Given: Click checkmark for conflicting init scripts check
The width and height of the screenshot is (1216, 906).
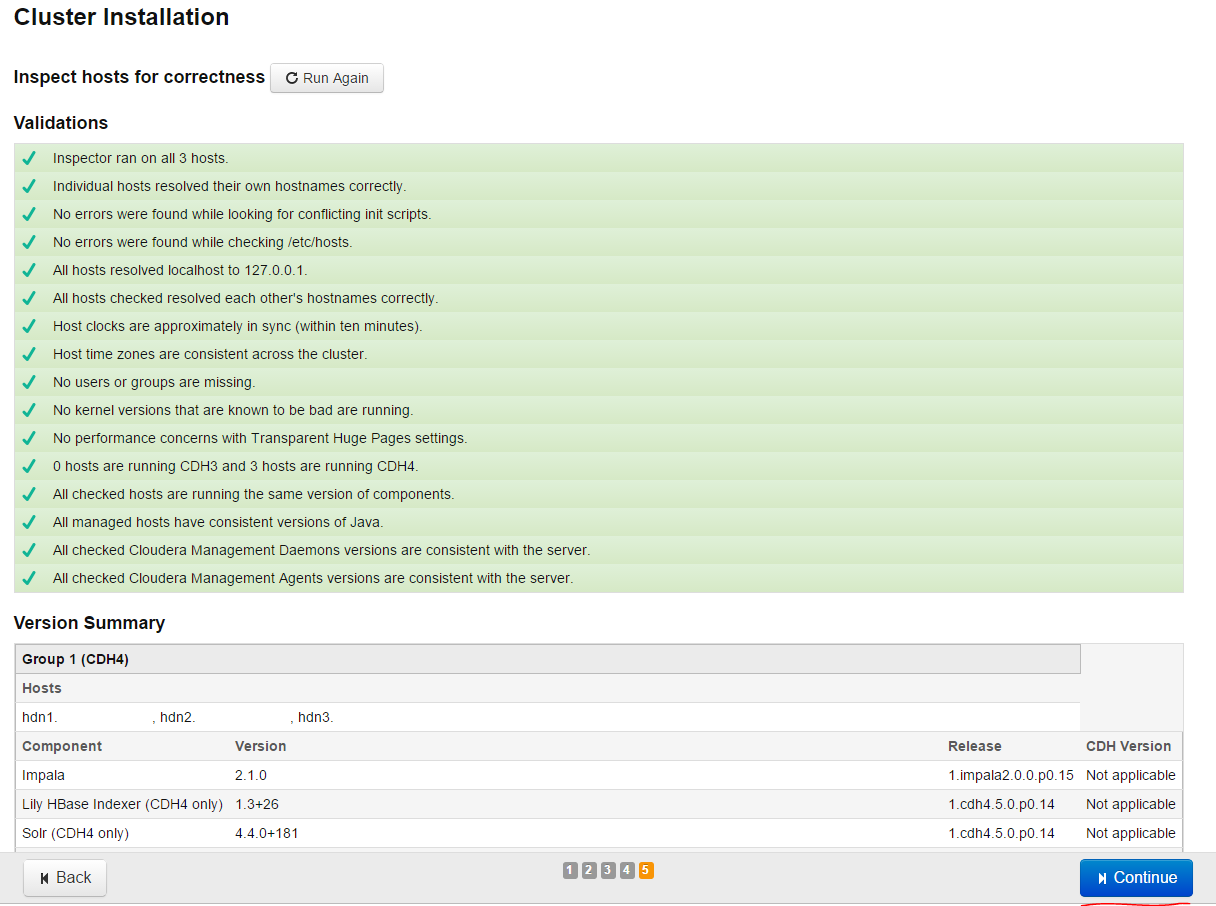Looking at the screenshot, I should pos(29,214).
